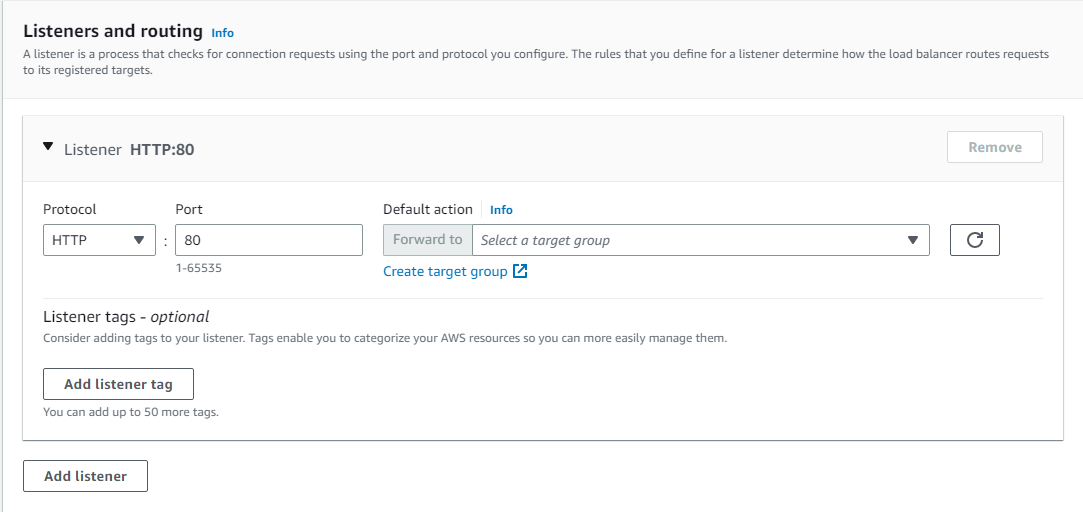The image size is (1083, 512).
Task: Click the Listener HTTP:80 header title
Action: pyautogui.click(x=129, y=149)
